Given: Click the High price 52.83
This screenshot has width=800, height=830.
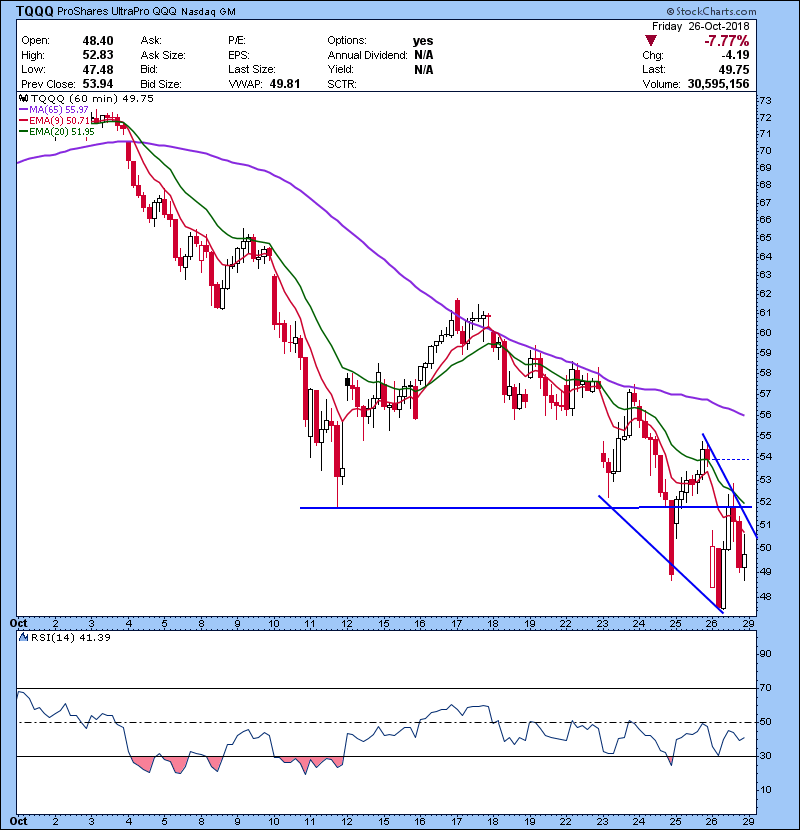Looking at the screenshot, I should pos(98,55).
